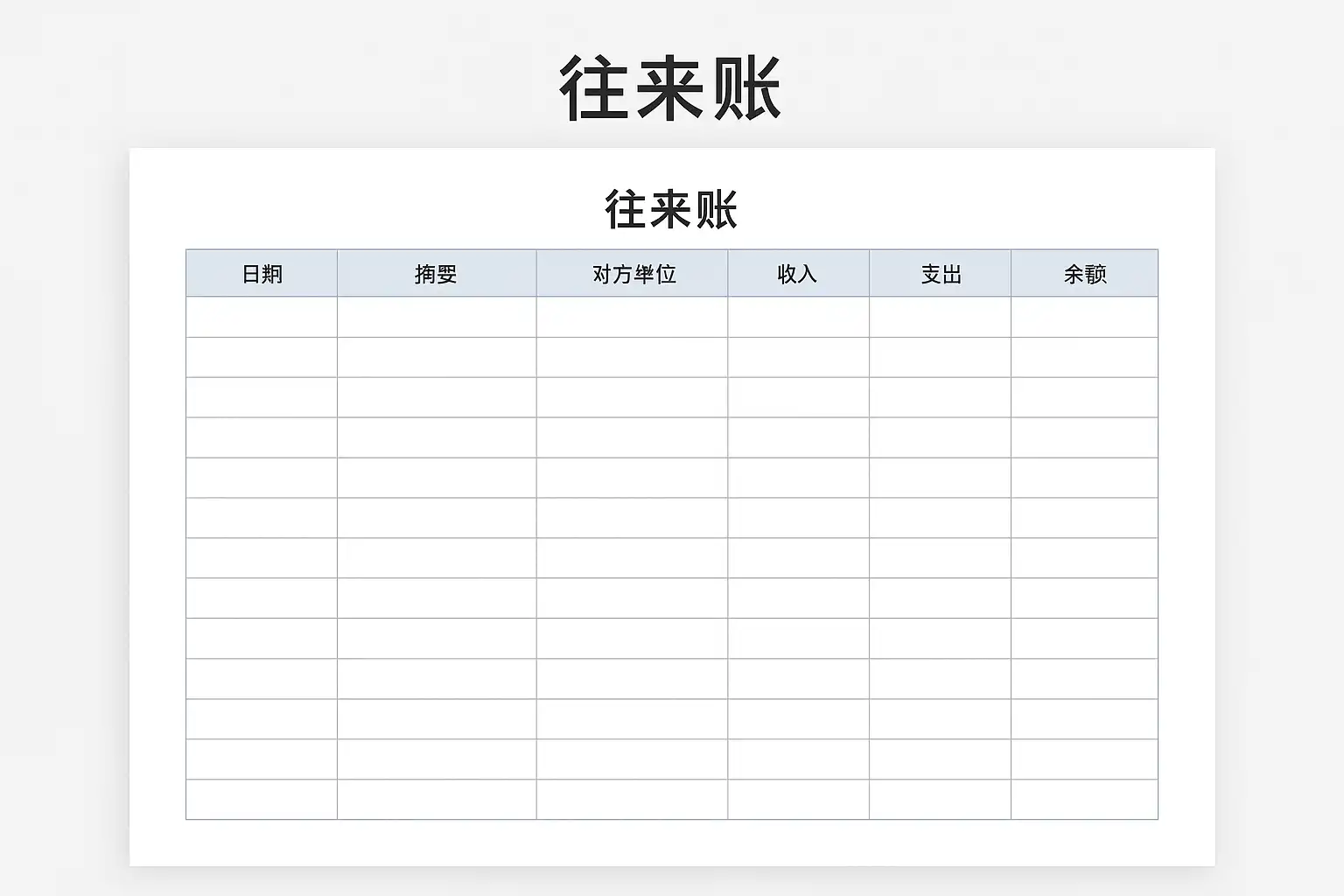1344x896 pixels.
Task: Click the first empty cell under 余额
Action: [1084, 317]
